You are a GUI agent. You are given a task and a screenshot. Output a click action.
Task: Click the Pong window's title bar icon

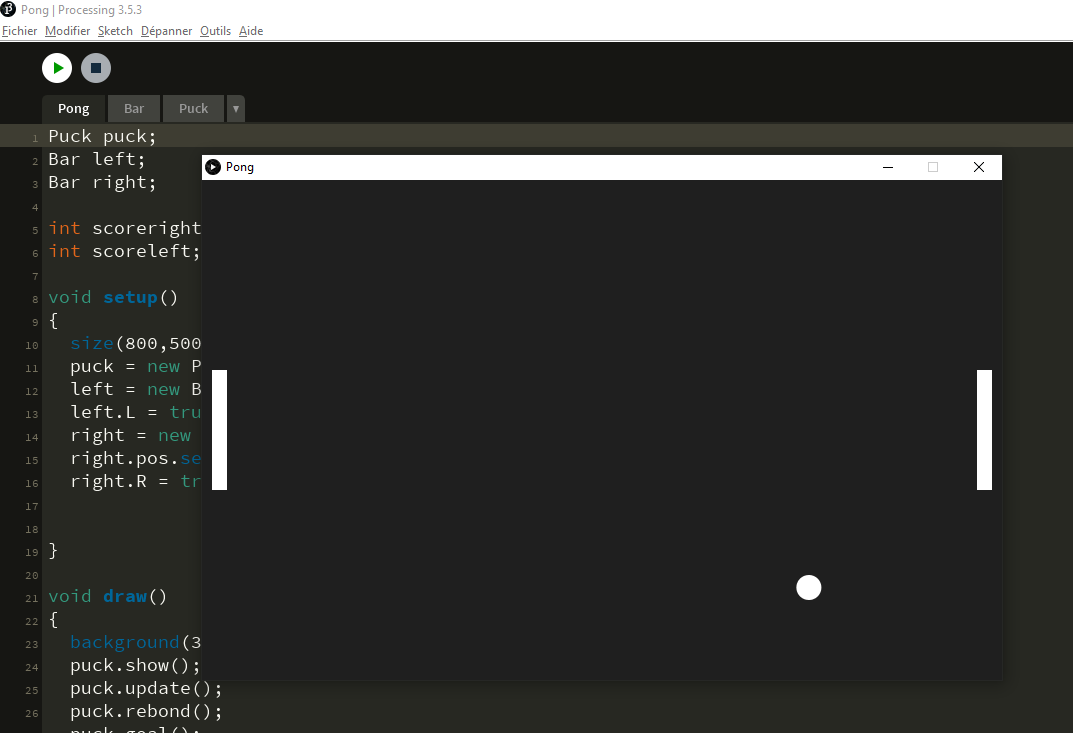click(213, 167)
